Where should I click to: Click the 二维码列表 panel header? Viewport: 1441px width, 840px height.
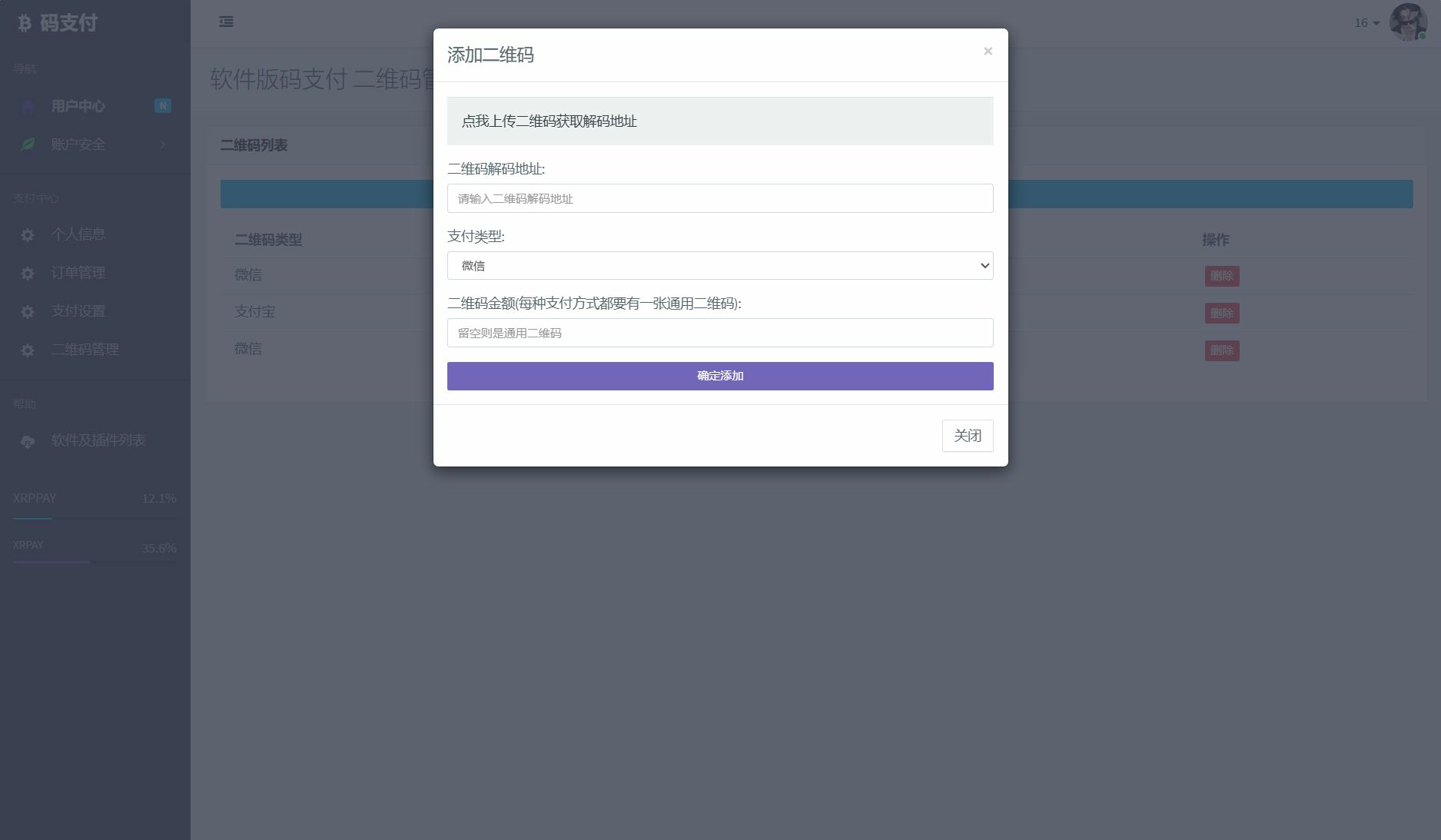(254, 145)
